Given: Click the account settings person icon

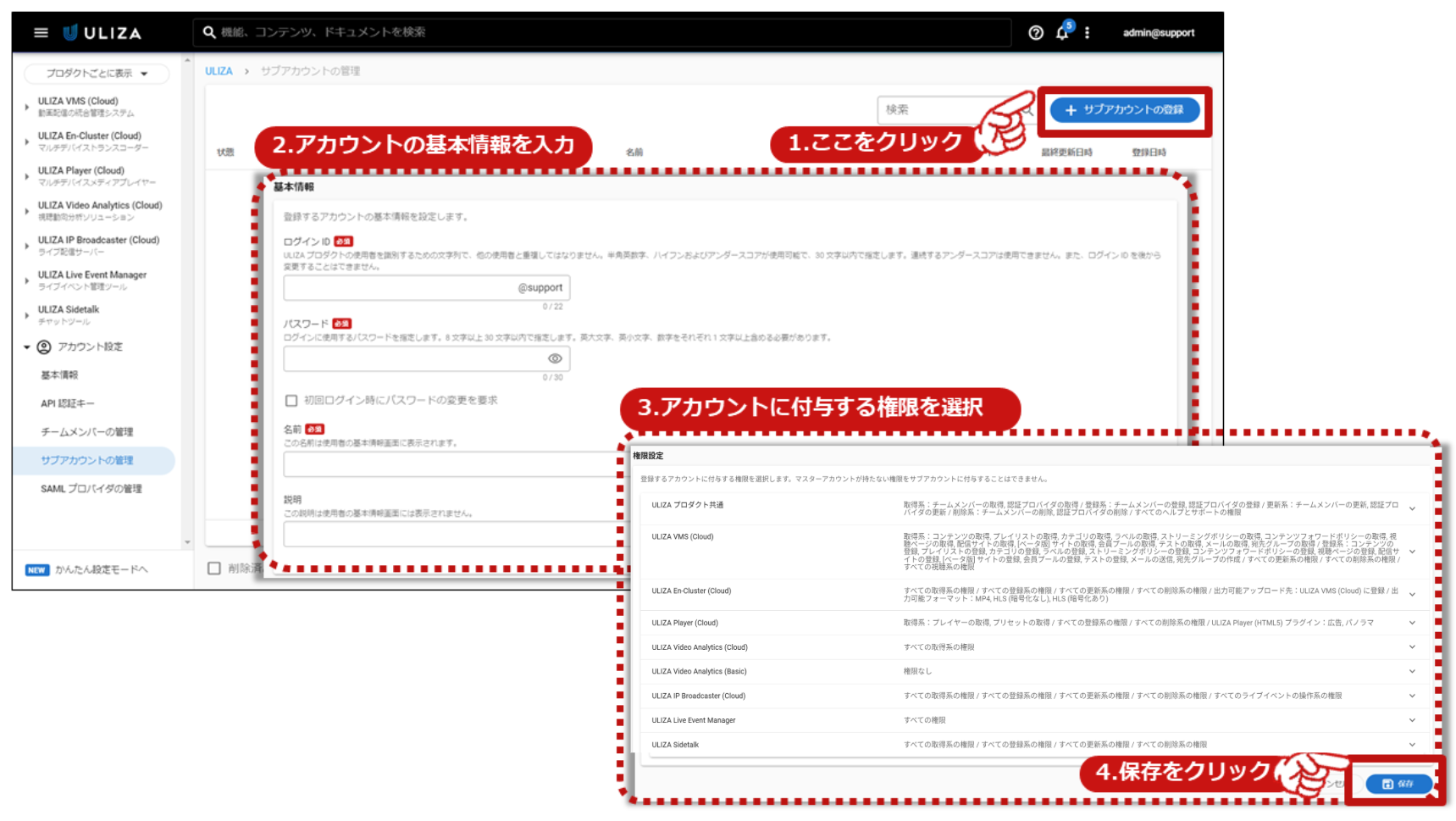Looking at the screenshot, I should pos(44,347).
